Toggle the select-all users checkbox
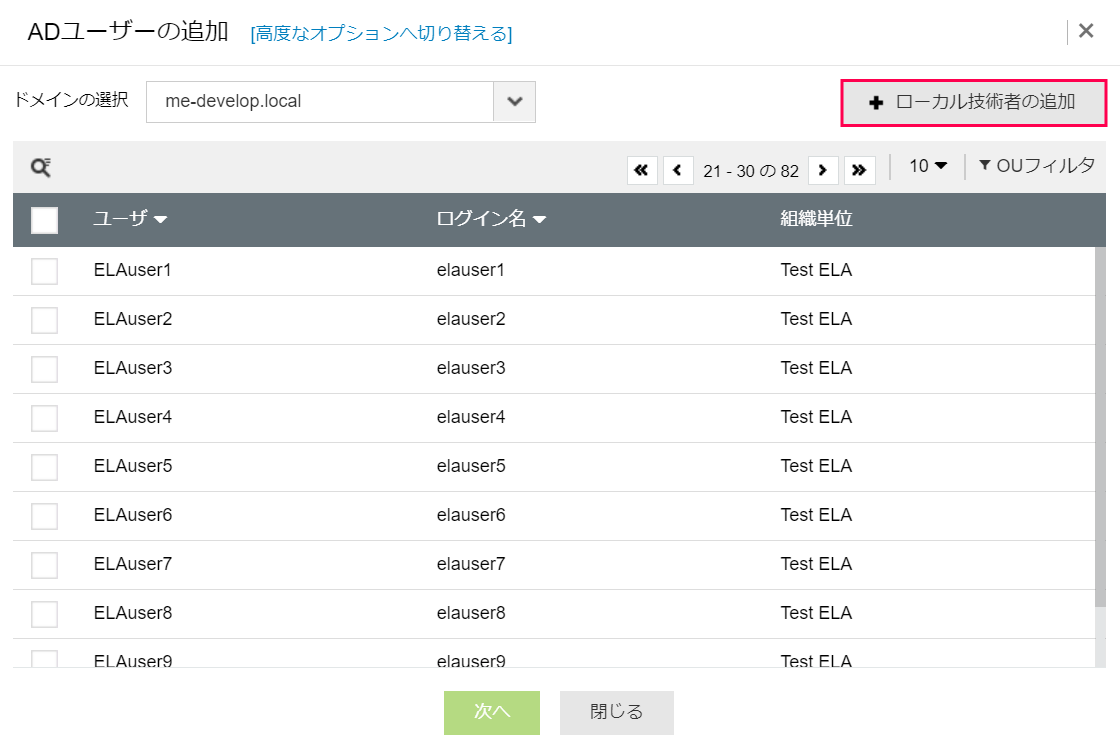This screenshot has height=750, width=1120. tap(44, 220)
